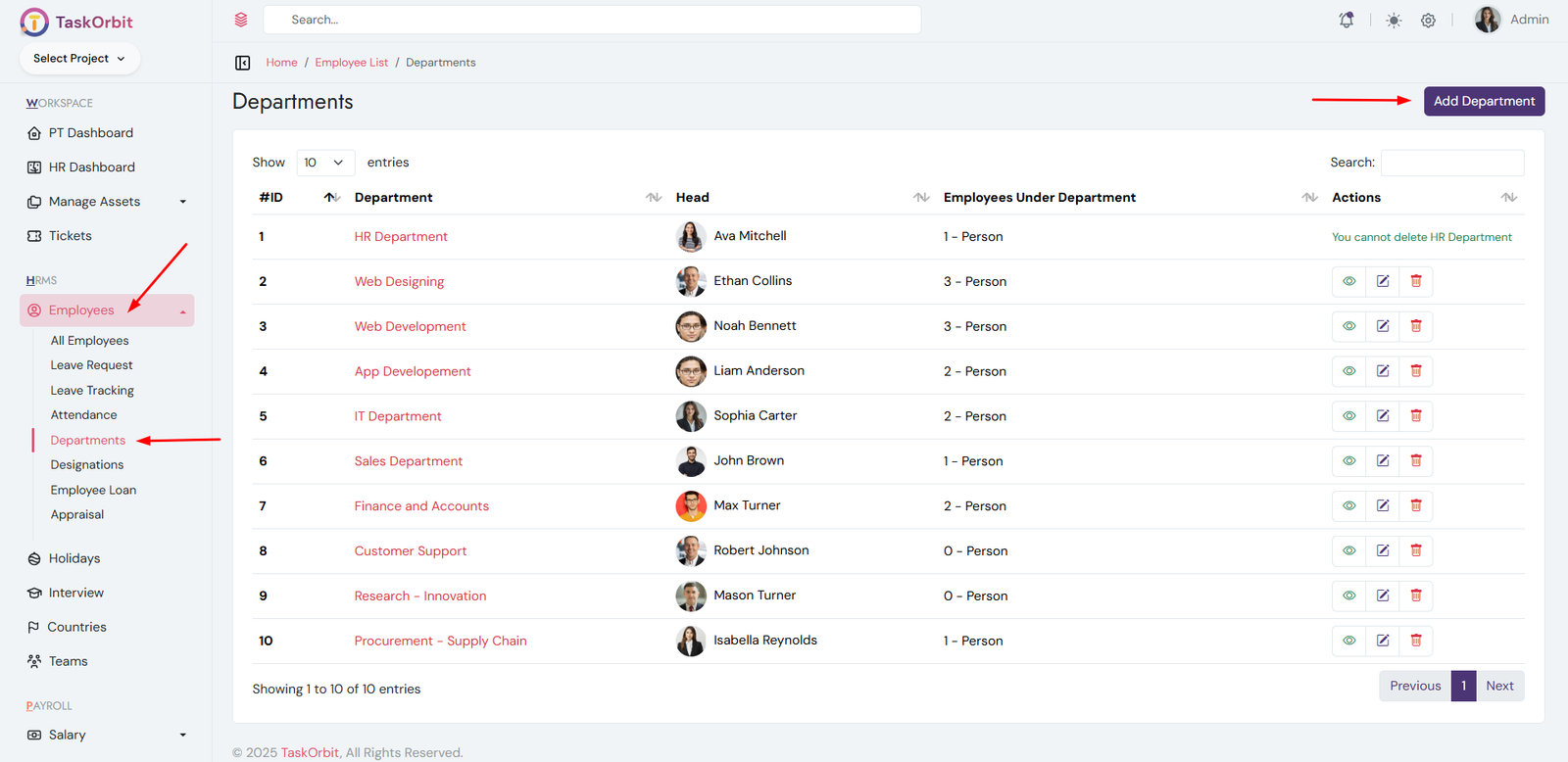The height and width of the screenshot is (762, 1568).
Task: Edit the IT Department row
Action: [x=1383, y=416]
